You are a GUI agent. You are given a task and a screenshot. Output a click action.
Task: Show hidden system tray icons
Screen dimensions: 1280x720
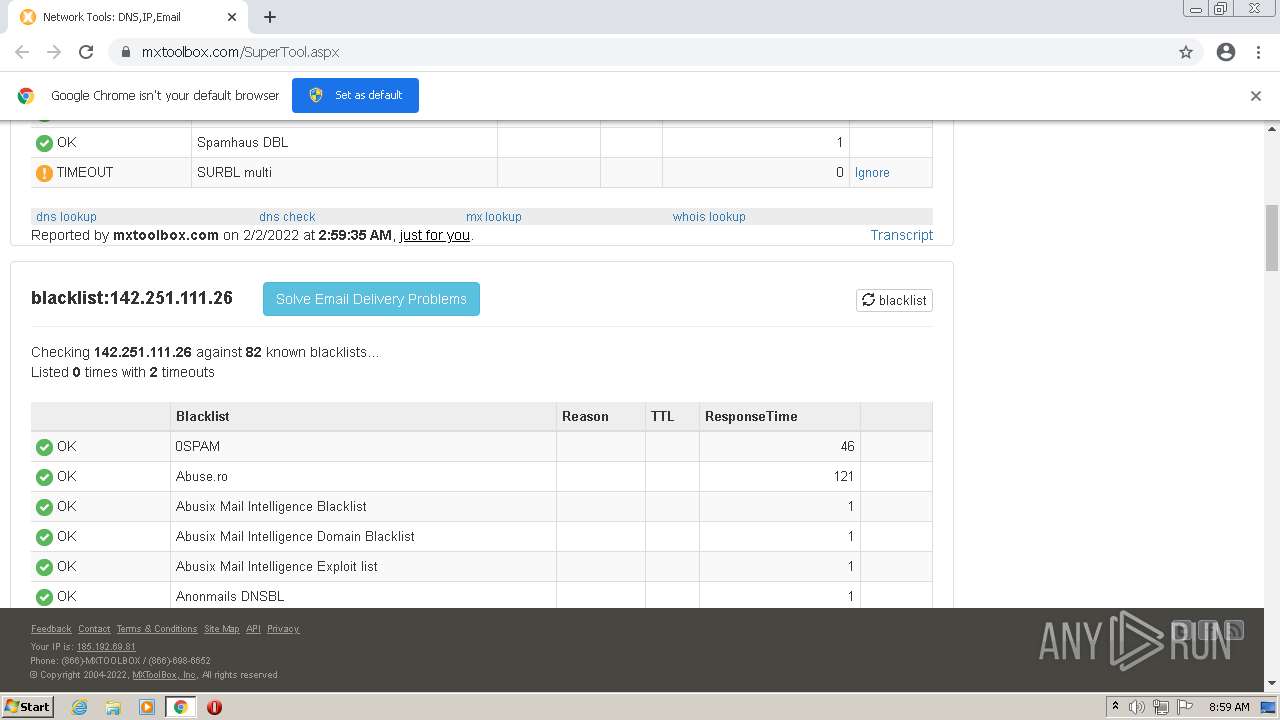tap(1115, 707)
